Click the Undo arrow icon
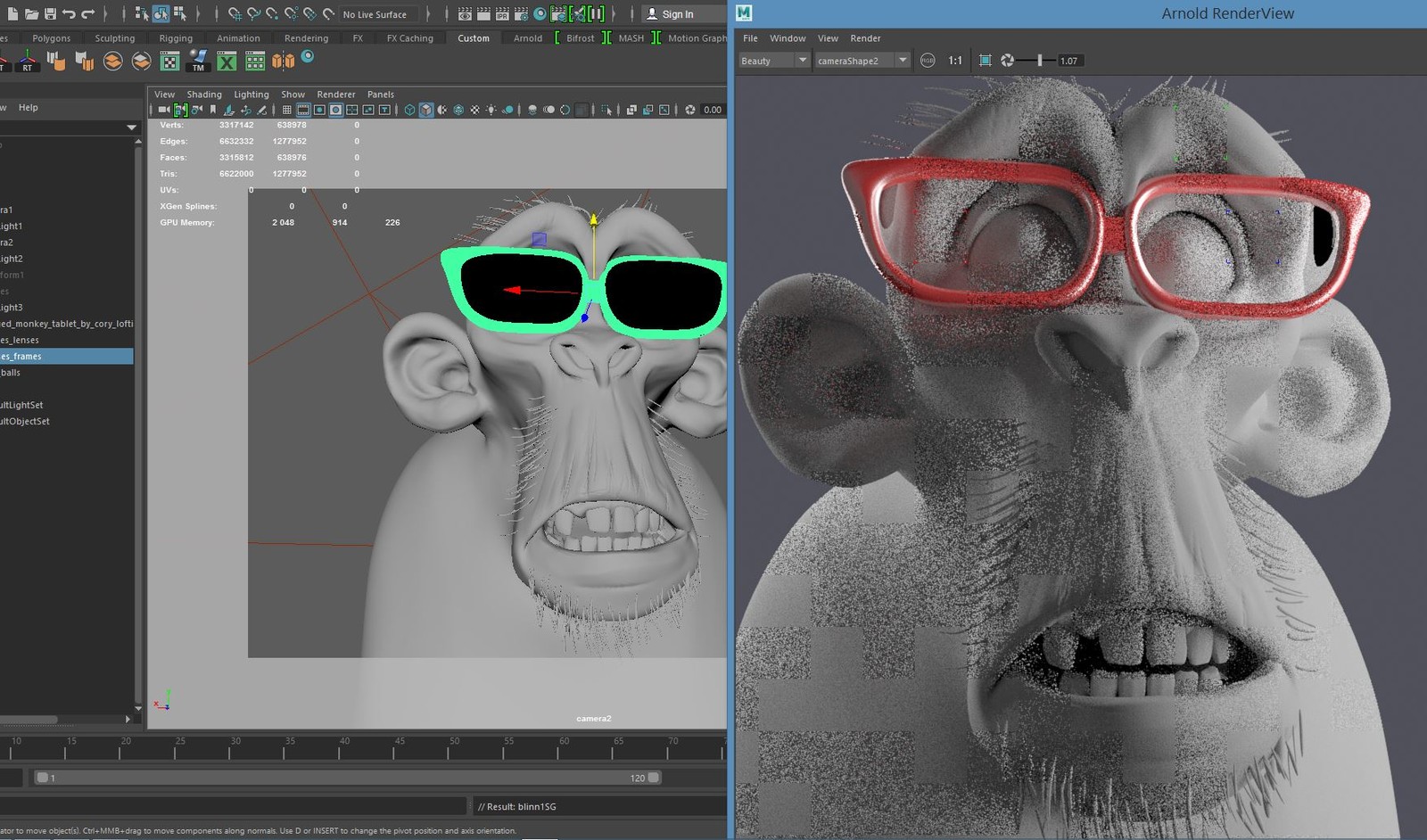The height and width of the screenshot is (840, 1427). (69, 13)
